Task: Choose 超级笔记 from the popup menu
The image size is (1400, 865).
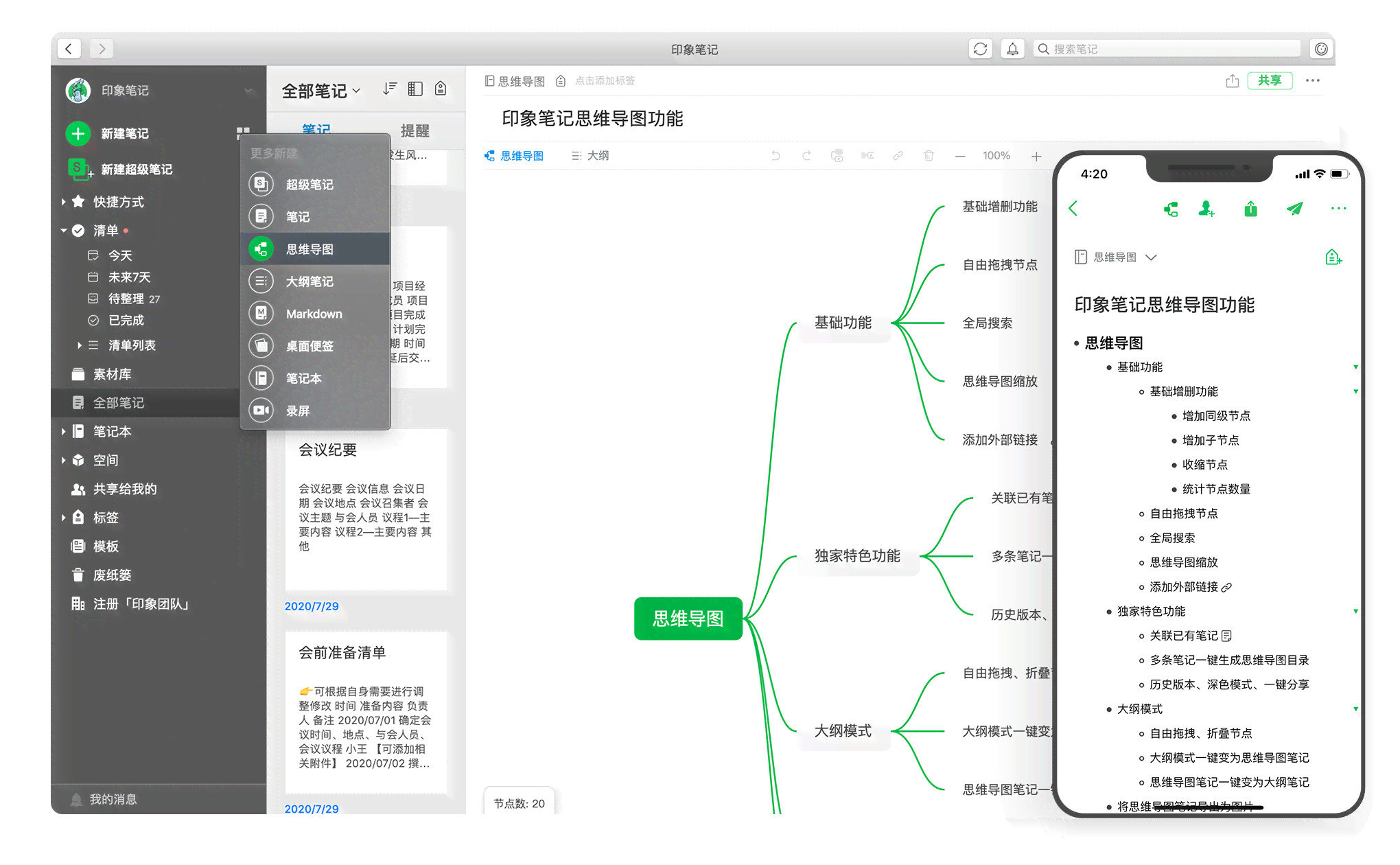Action: (315, 184)
